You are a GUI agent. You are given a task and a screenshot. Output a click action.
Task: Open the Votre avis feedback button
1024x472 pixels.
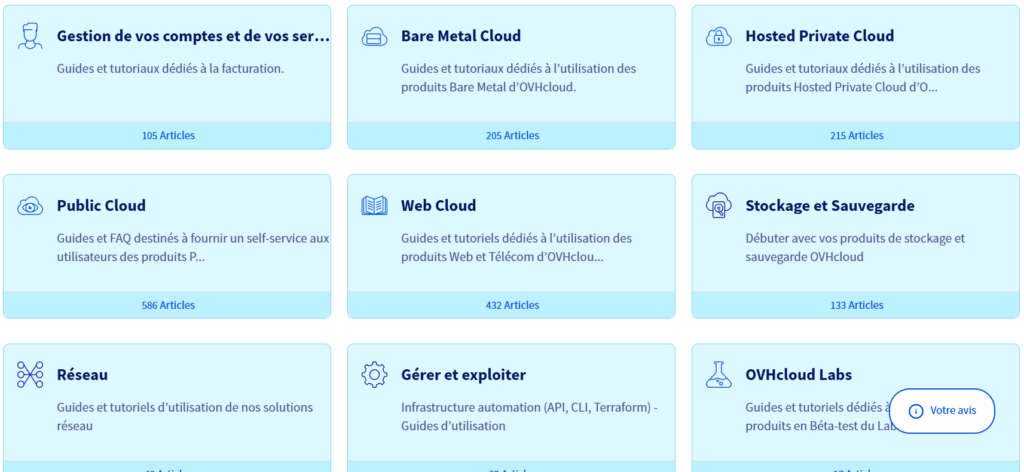(x=942, y=411)
